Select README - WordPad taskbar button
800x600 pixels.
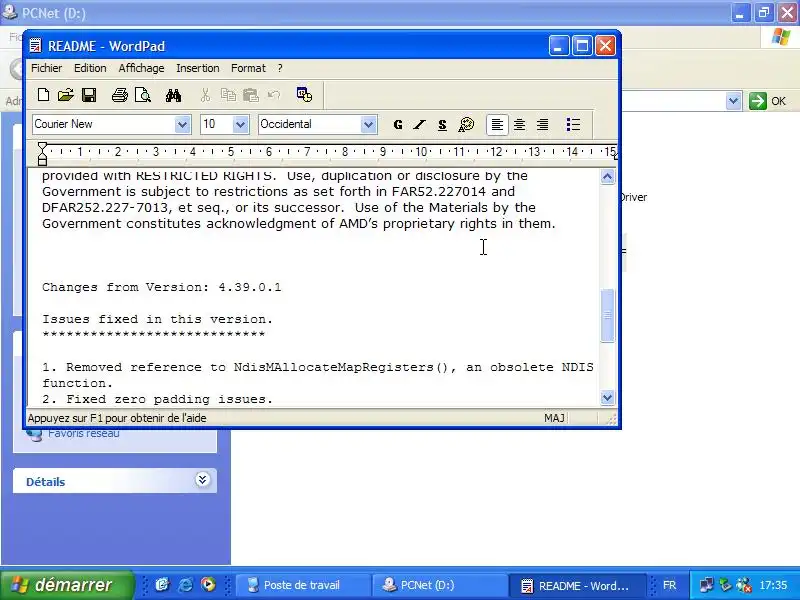[577, 585]
